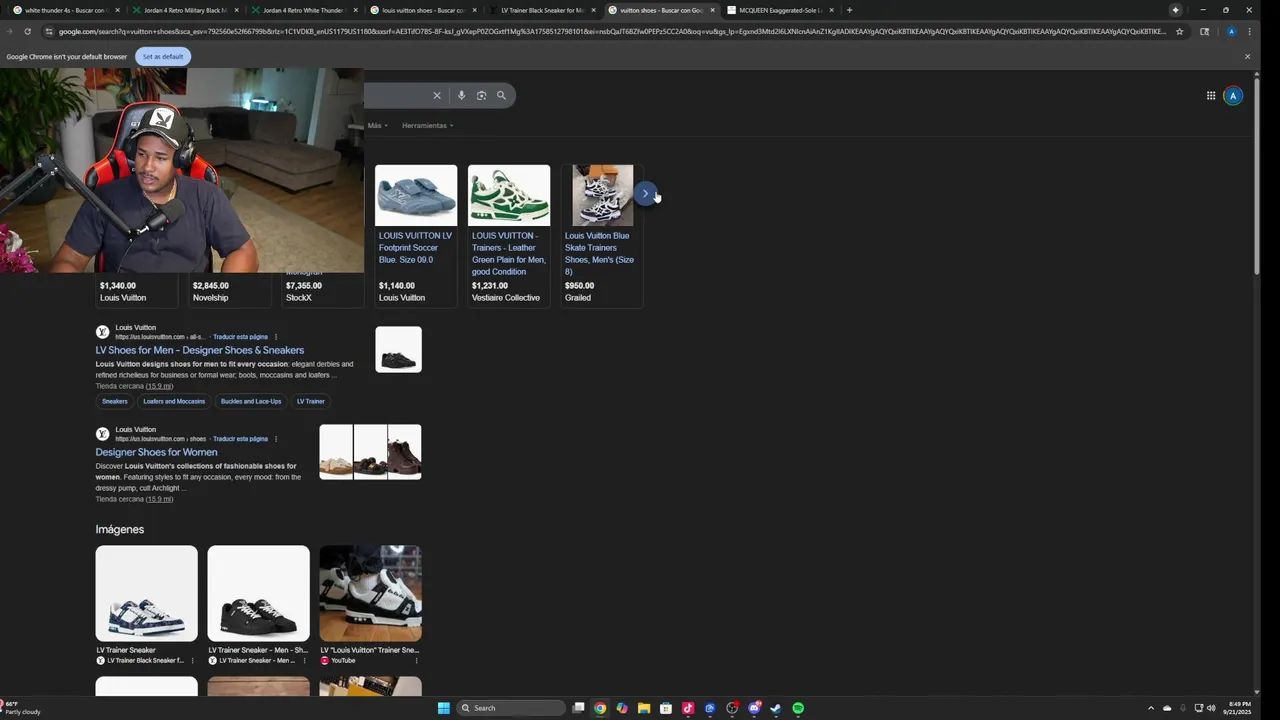Open the Chrome side panel icon
This screenshot has height=720, width=1280.
(x=1204, y=31)
